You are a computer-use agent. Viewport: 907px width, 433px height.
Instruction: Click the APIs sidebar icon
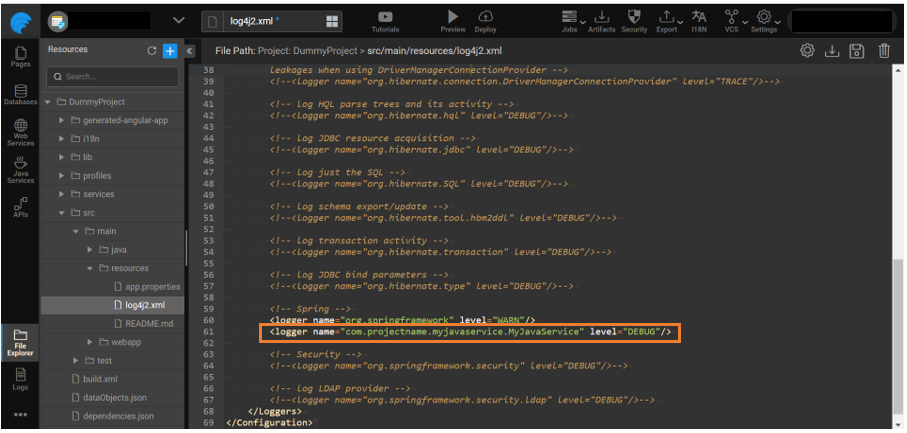pos(20,206)
